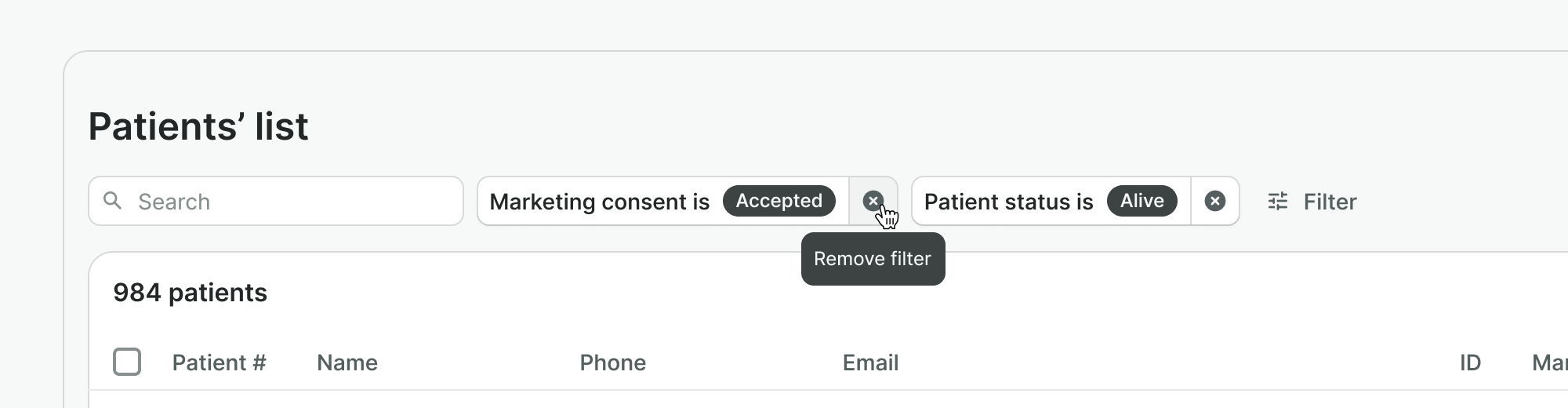This screenshot has height=408, width=1568.
Task: Open the Alive value dropdown pill
Action: pyautogui.click(x=1142, y=201)
